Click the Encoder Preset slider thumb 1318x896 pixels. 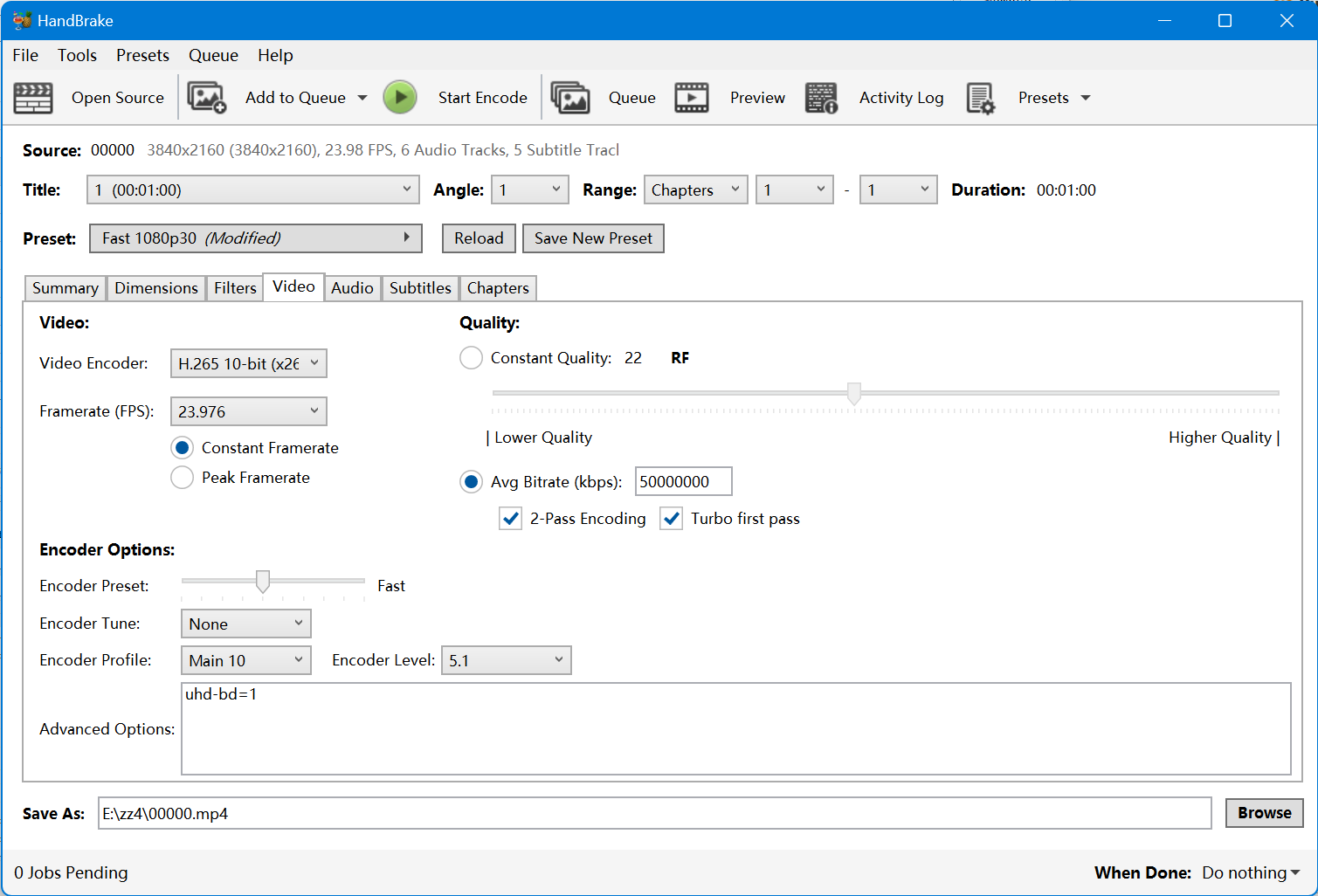point(262,582)
